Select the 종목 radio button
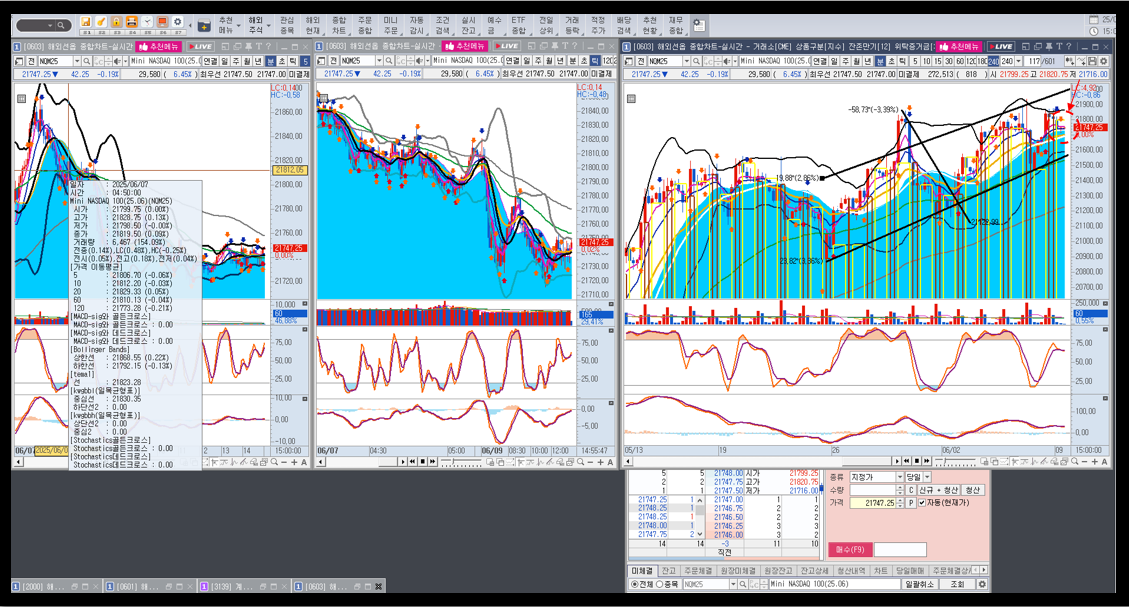 tap(660, 584)
